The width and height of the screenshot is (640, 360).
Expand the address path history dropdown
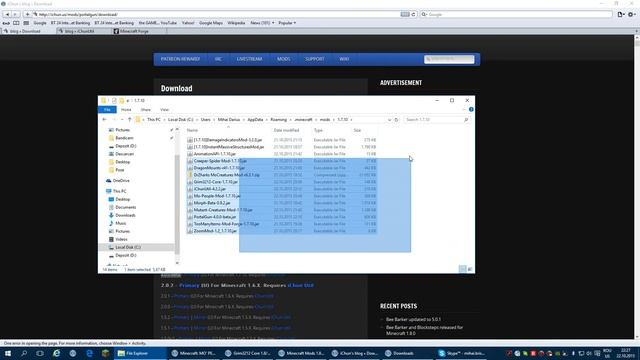[x=389, y=120]
